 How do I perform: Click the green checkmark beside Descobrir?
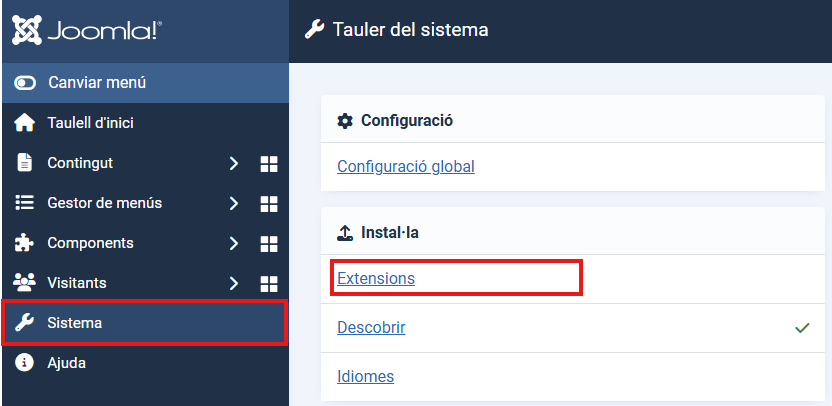pos(801,327)
